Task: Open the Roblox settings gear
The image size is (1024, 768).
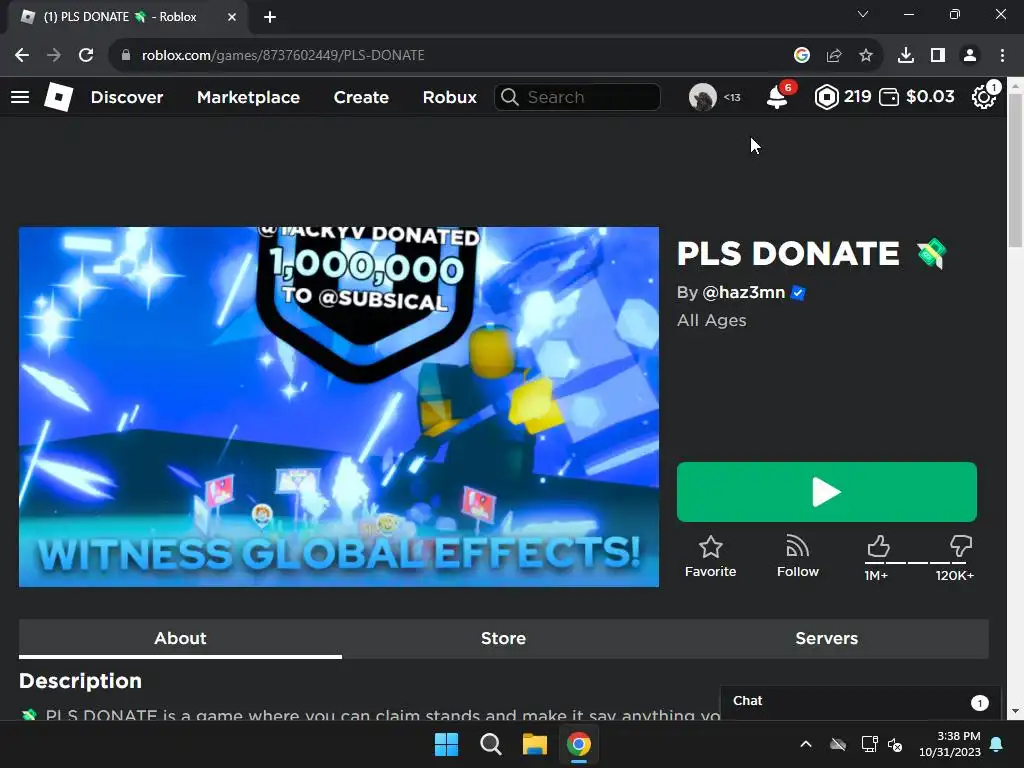Action: [984, 97]
